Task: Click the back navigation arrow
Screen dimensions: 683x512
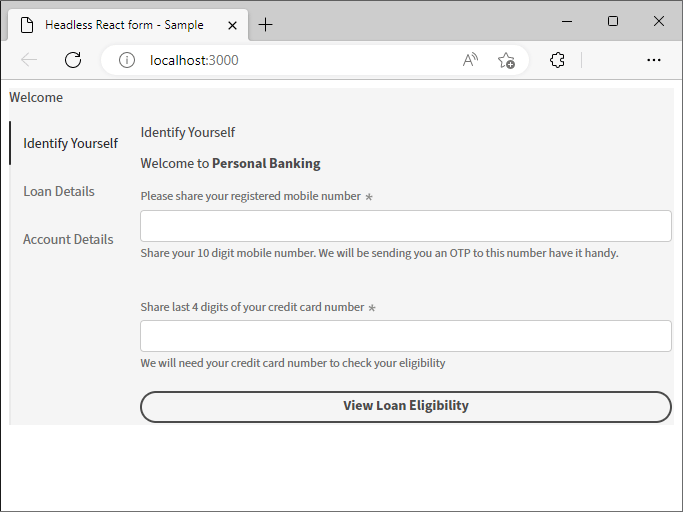Action: (x=29, y=60)
